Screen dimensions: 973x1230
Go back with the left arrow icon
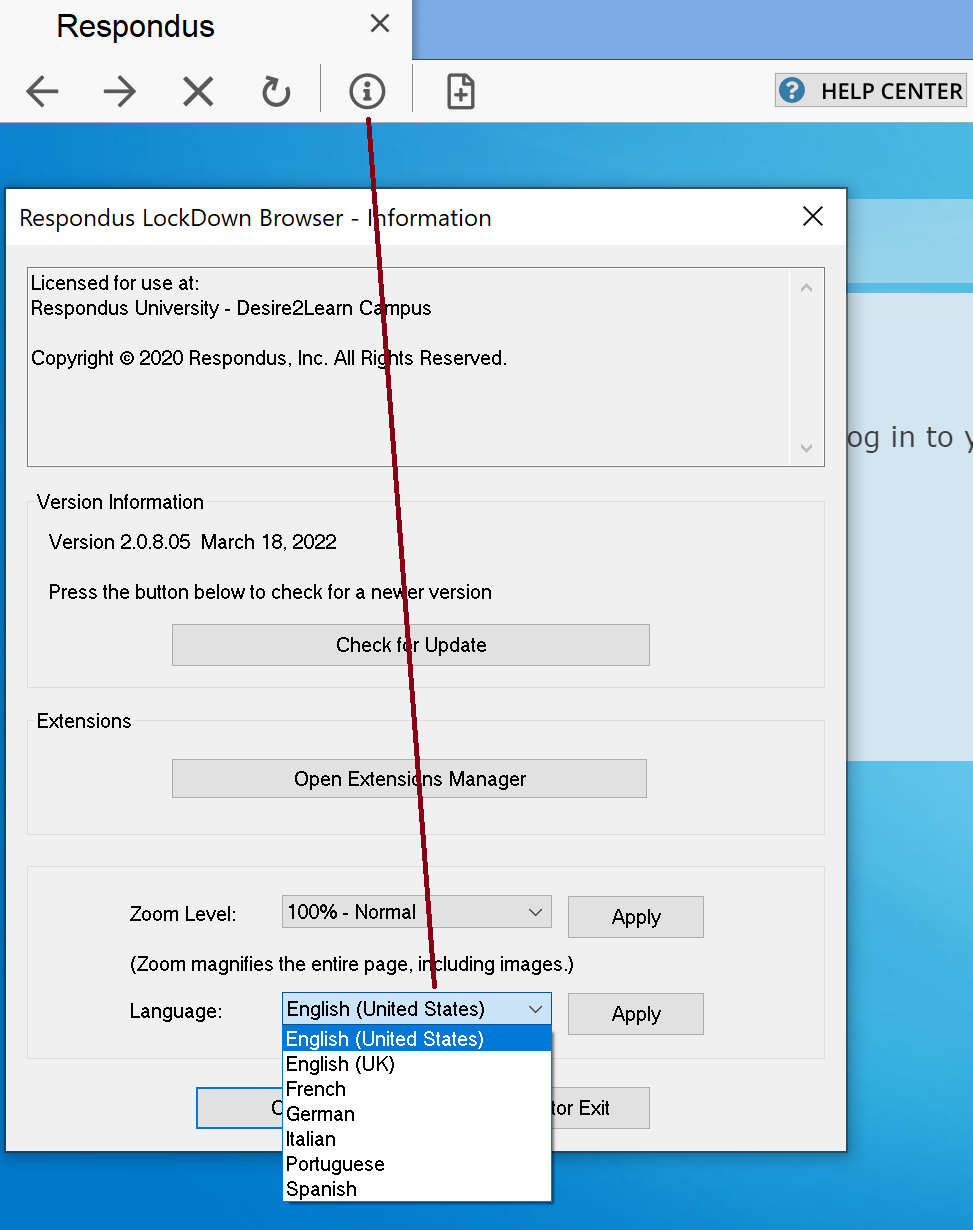[42, 92]
